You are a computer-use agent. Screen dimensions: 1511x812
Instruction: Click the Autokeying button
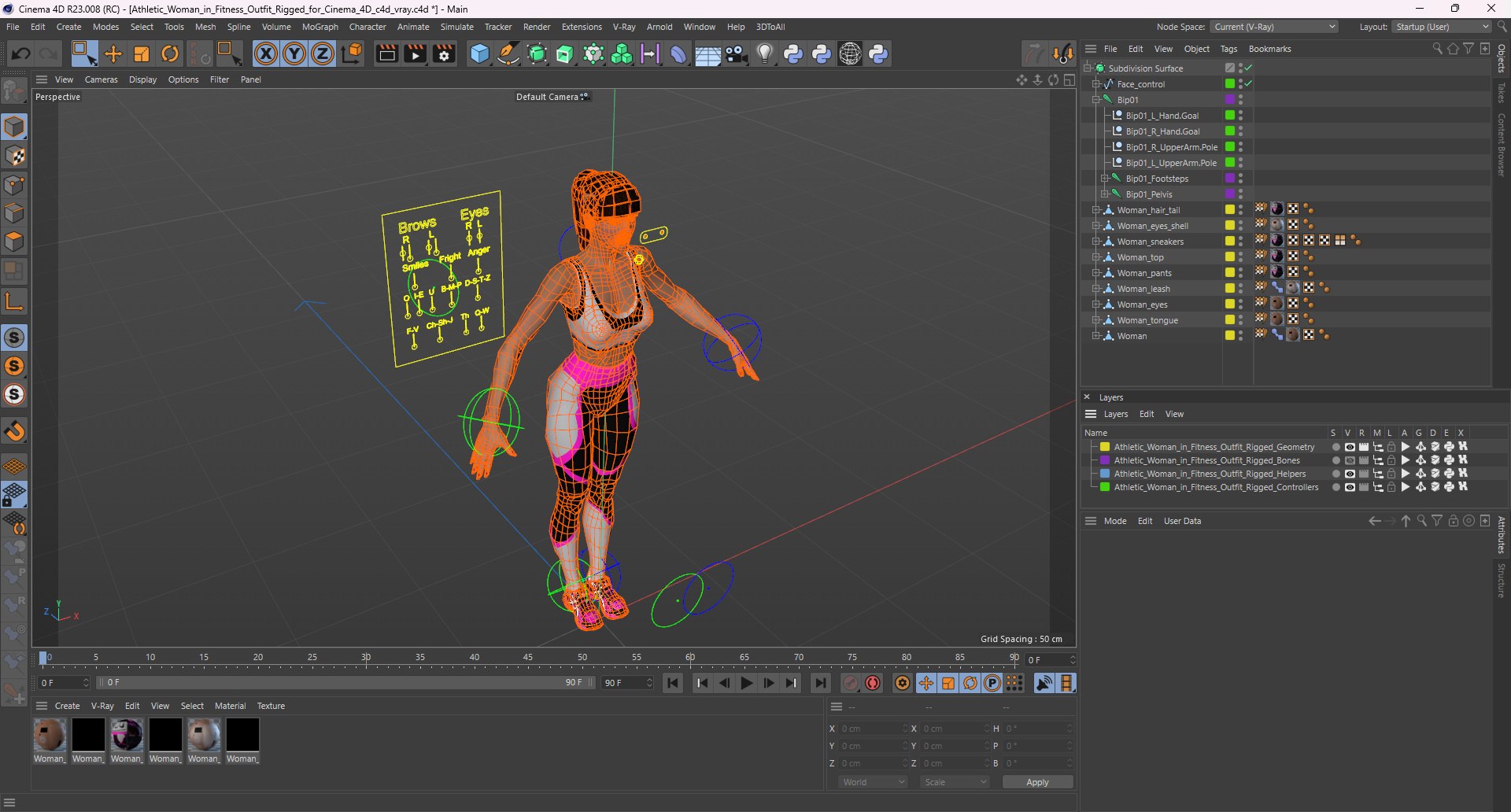click(x=873, y=683)
